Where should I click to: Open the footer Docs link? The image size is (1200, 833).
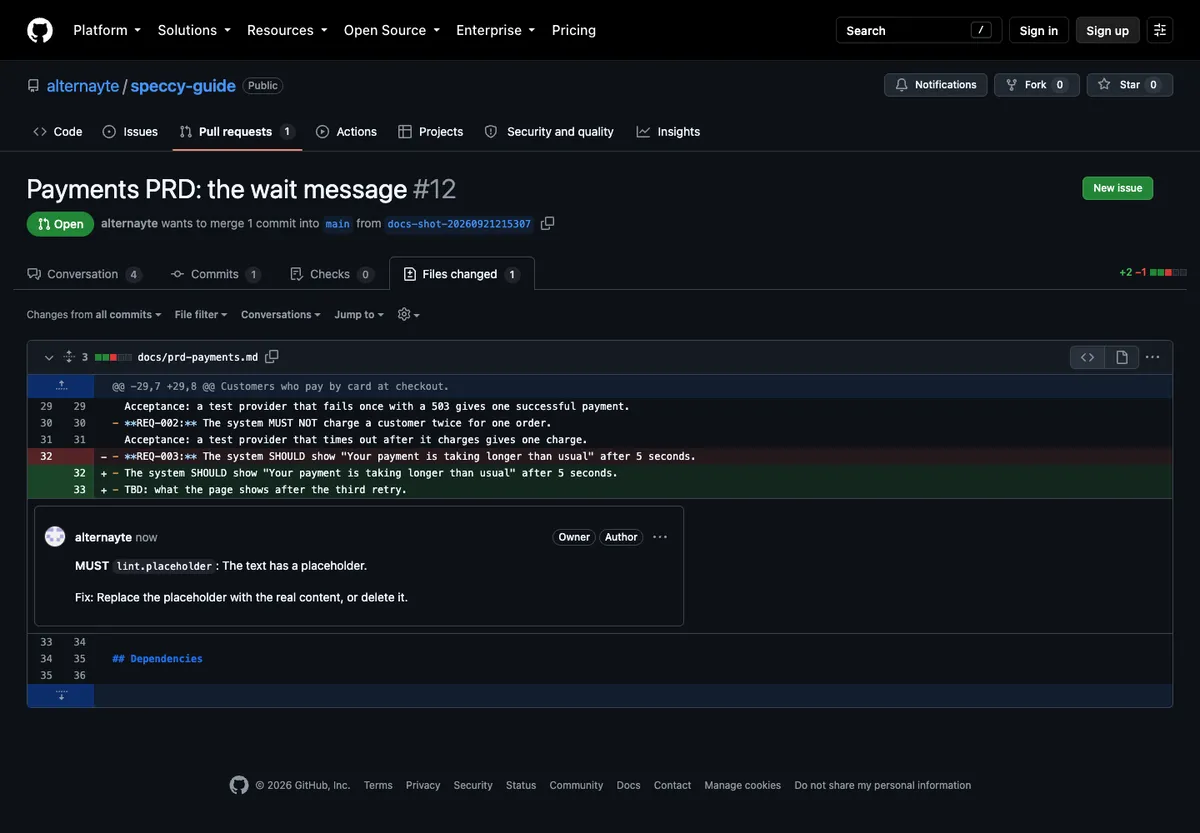pyautogui.click(x=628, y=785)
